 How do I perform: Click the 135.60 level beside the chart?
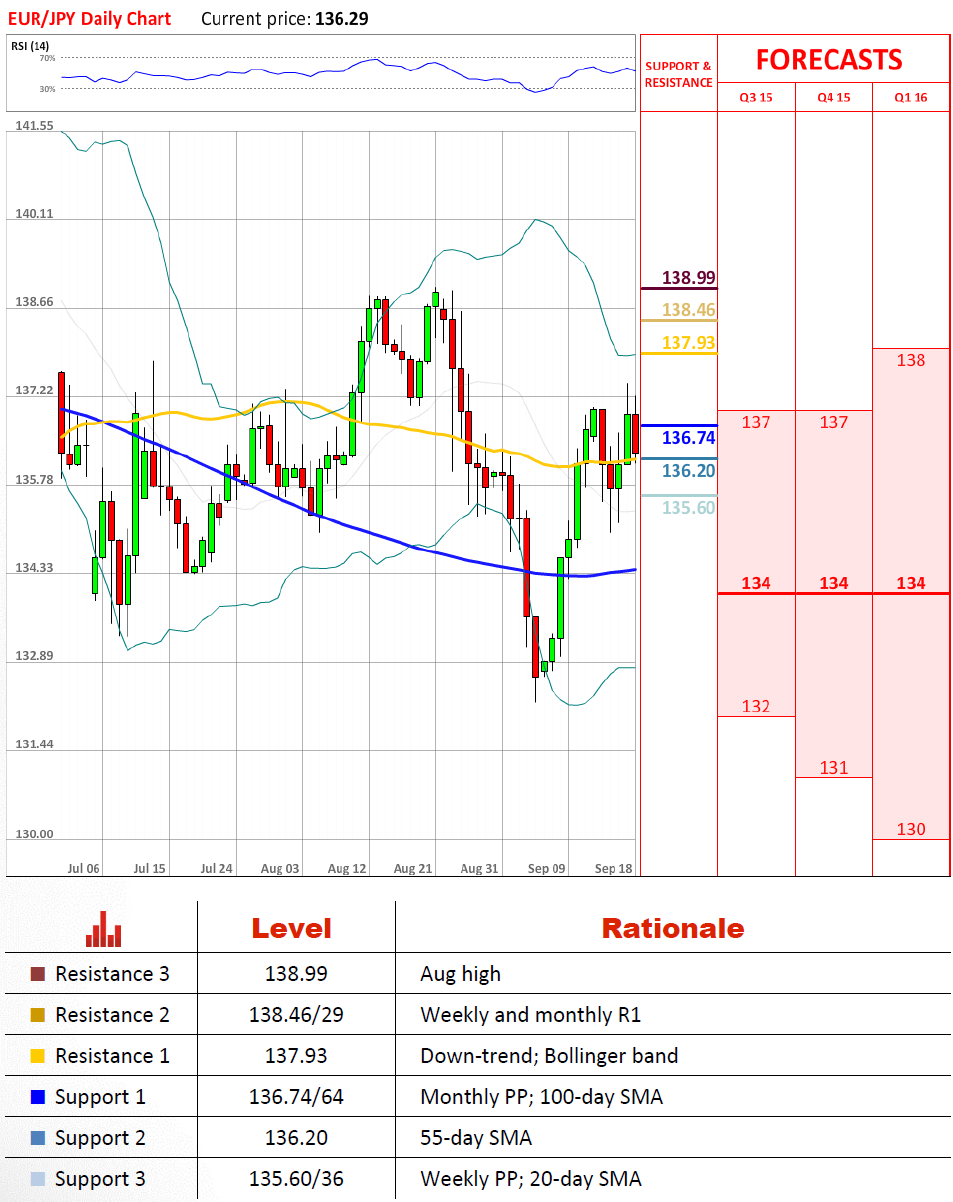pyautogui.click(x=690, y=507)
